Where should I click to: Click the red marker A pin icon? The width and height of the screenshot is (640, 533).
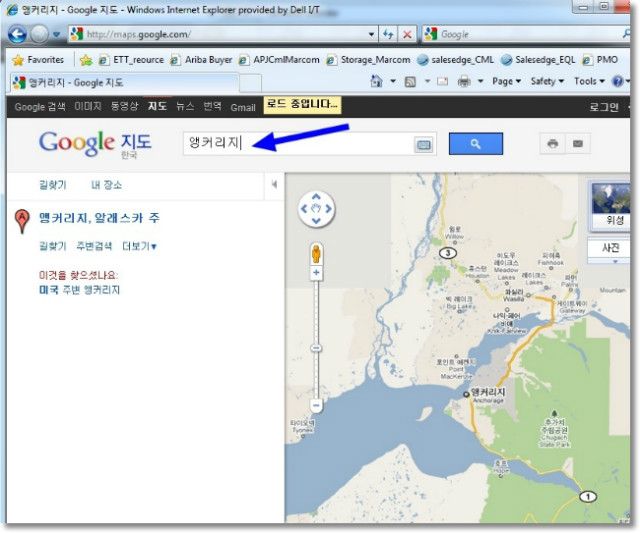22,221
